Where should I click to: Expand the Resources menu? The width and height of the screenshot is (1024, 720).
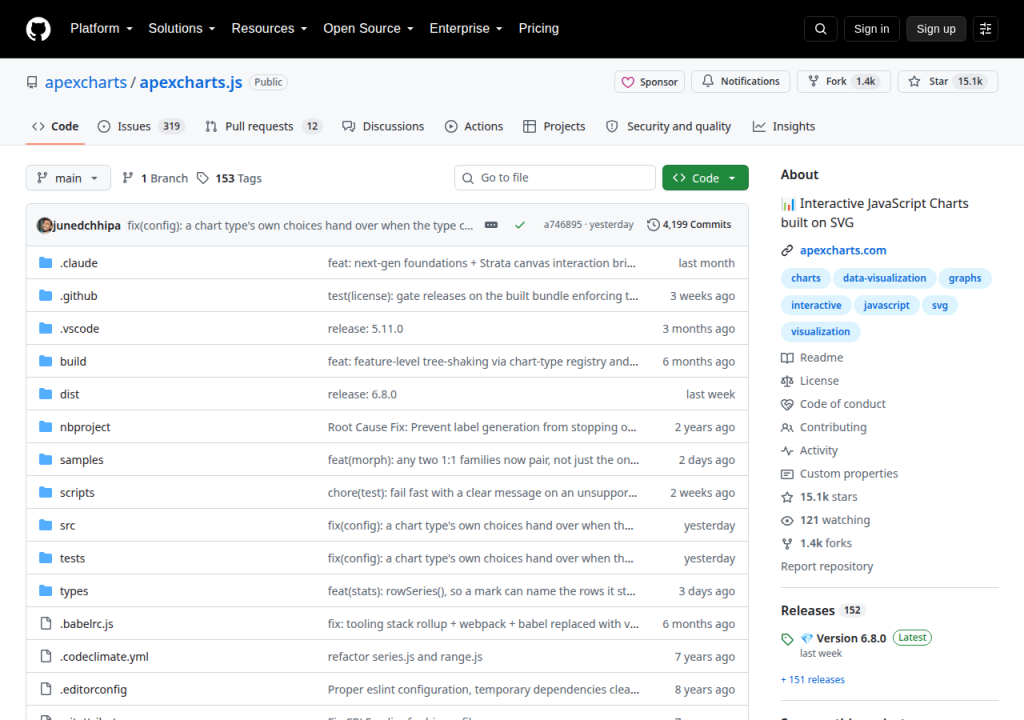[269, 29]
